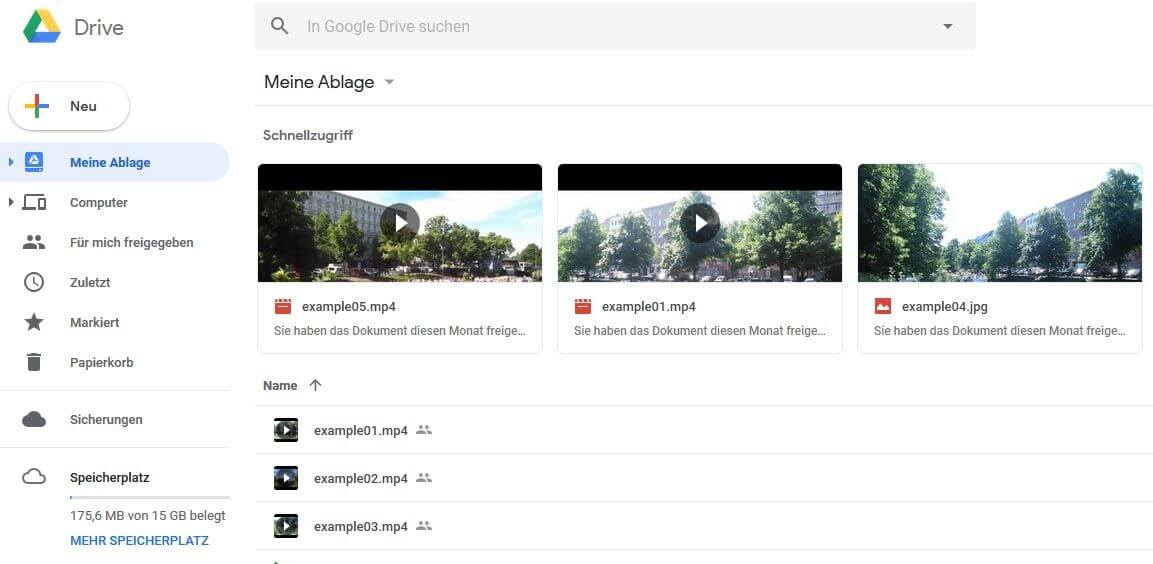The height and width of the screenshot is (564, 1153).
Task: Expand search options dropdown arrow
Action: (947, 26)
